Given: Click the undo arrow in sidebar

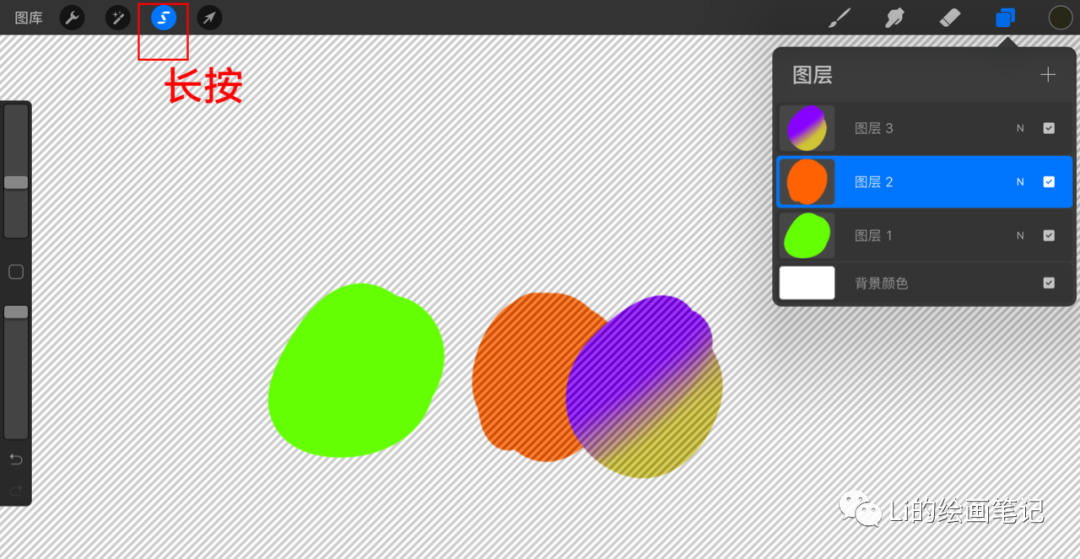Looking at the screenshot, I should pyautogui.click(x=16, y=459).
